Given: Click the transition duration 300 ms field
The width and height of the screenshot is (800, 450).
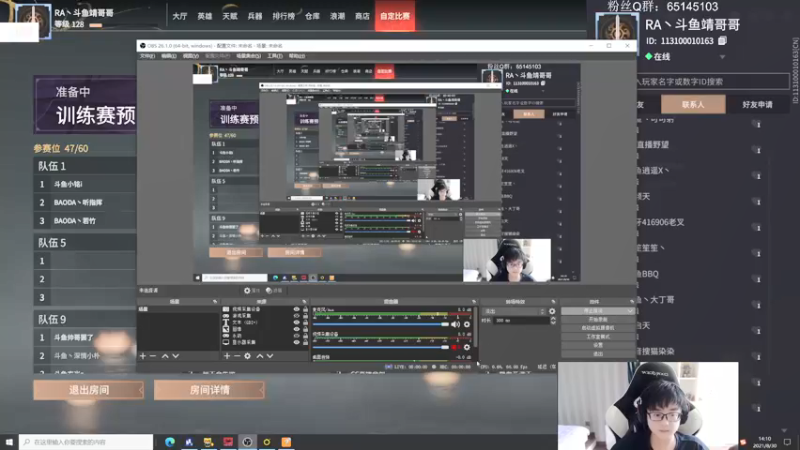Looking at the screenshot, I should [x=521, y=320].
